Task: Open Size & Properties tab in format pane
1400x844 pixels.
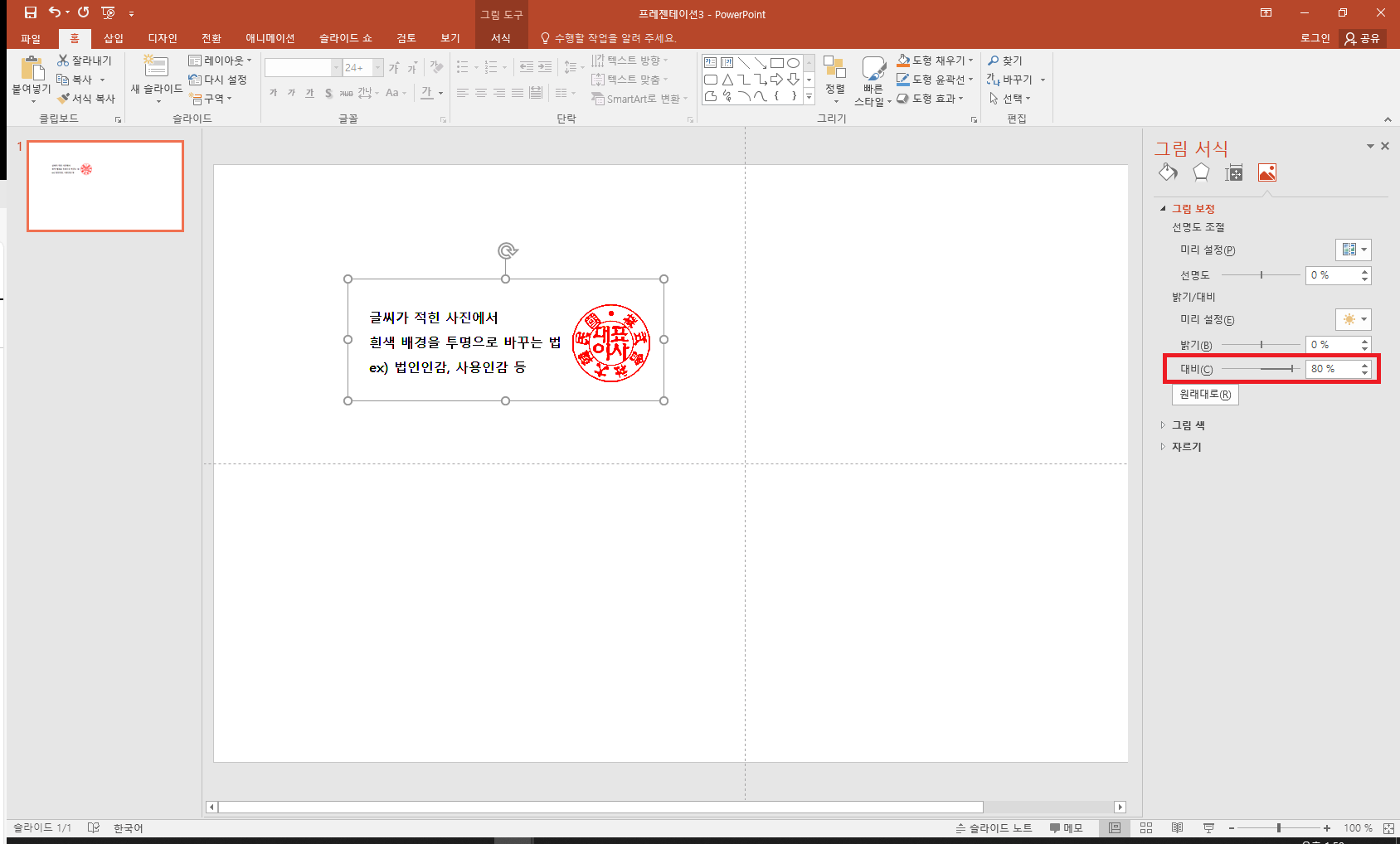Action: click(1234, 172)
